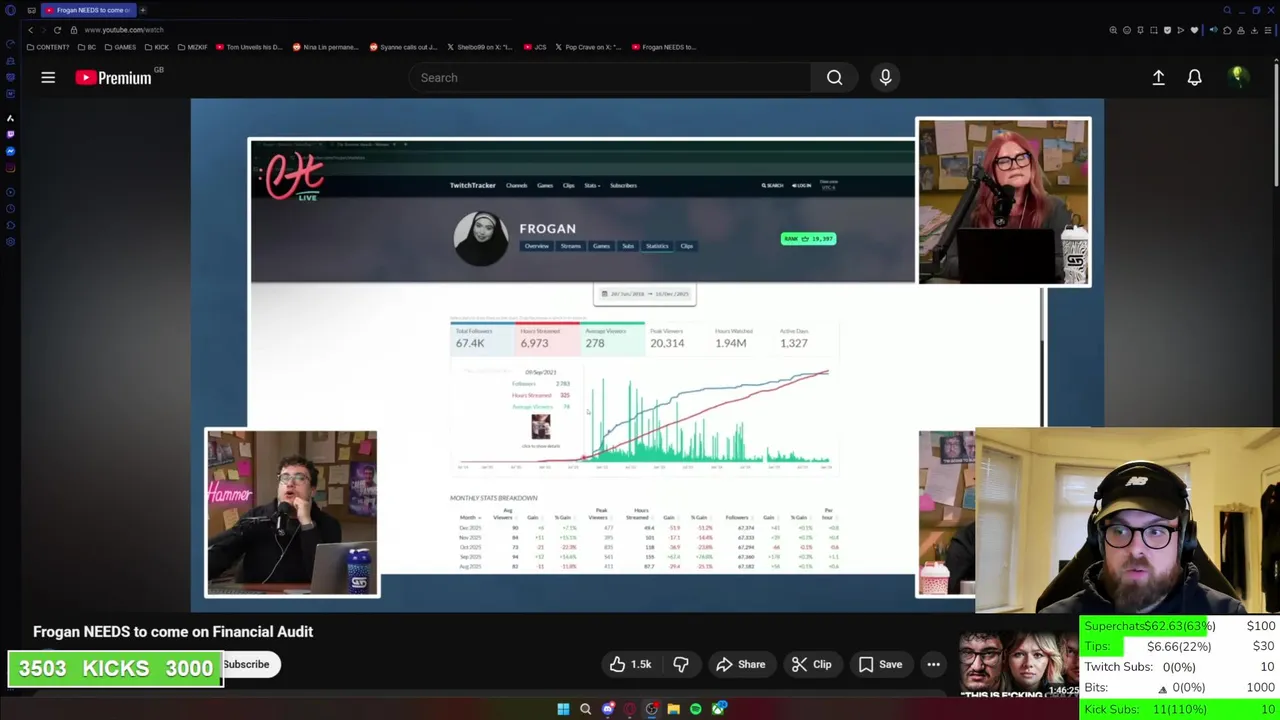The width and height of the screenshot is (1280, 720).
Task: Open Spotify from the taskbar
Action: (695, 709)
